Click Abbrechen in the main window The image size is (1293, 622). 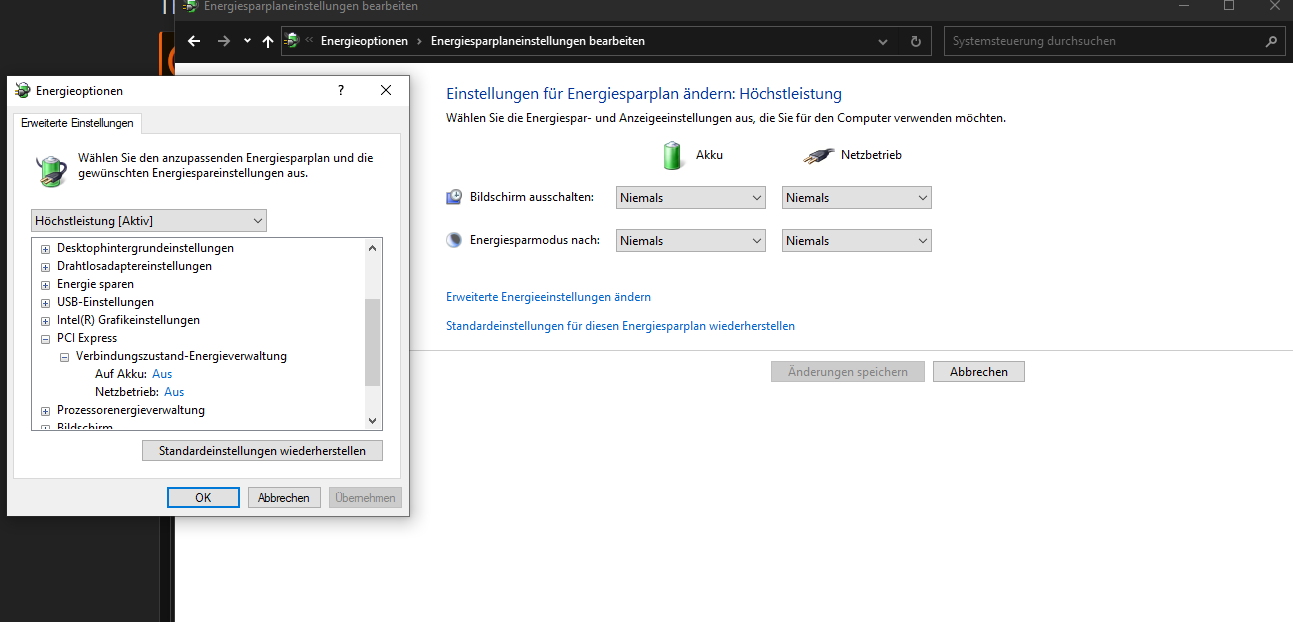click(x=979, y=372)
